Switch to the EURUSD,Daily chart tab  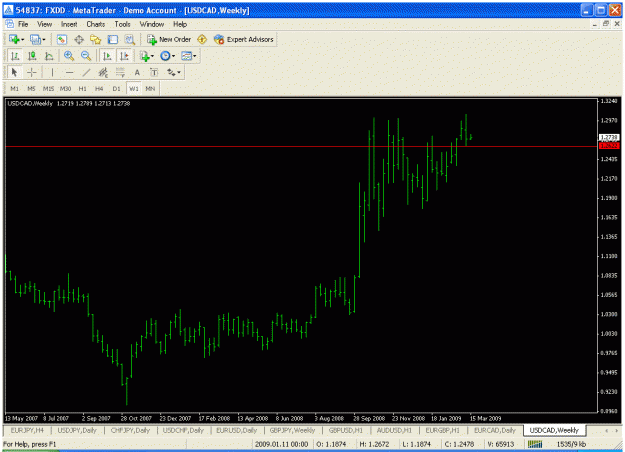(x=236, y=430)
